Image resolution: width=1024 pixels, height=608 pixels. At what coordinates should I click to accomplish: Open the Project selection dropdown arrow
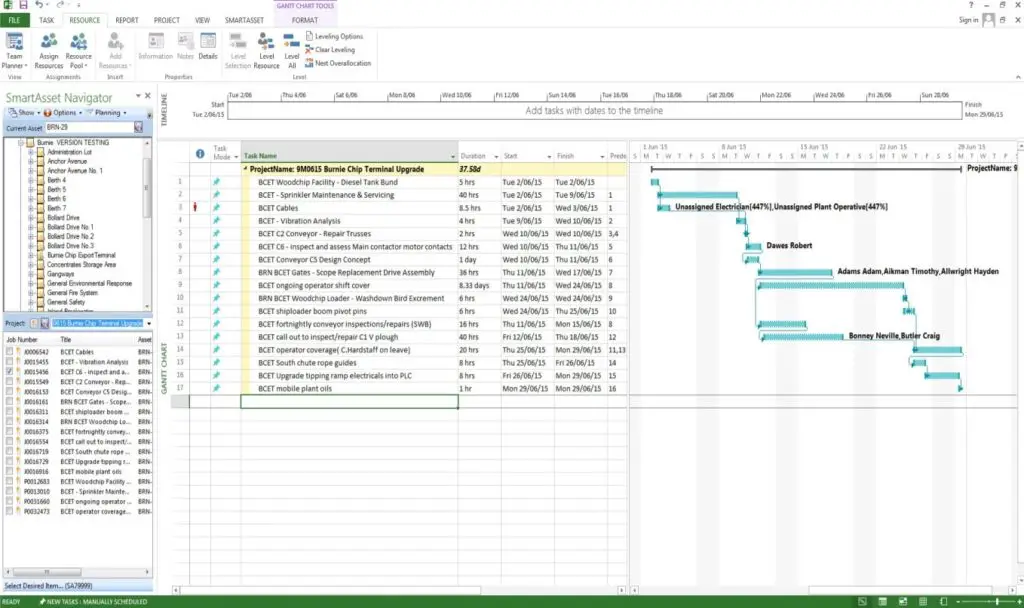(149, 323)
